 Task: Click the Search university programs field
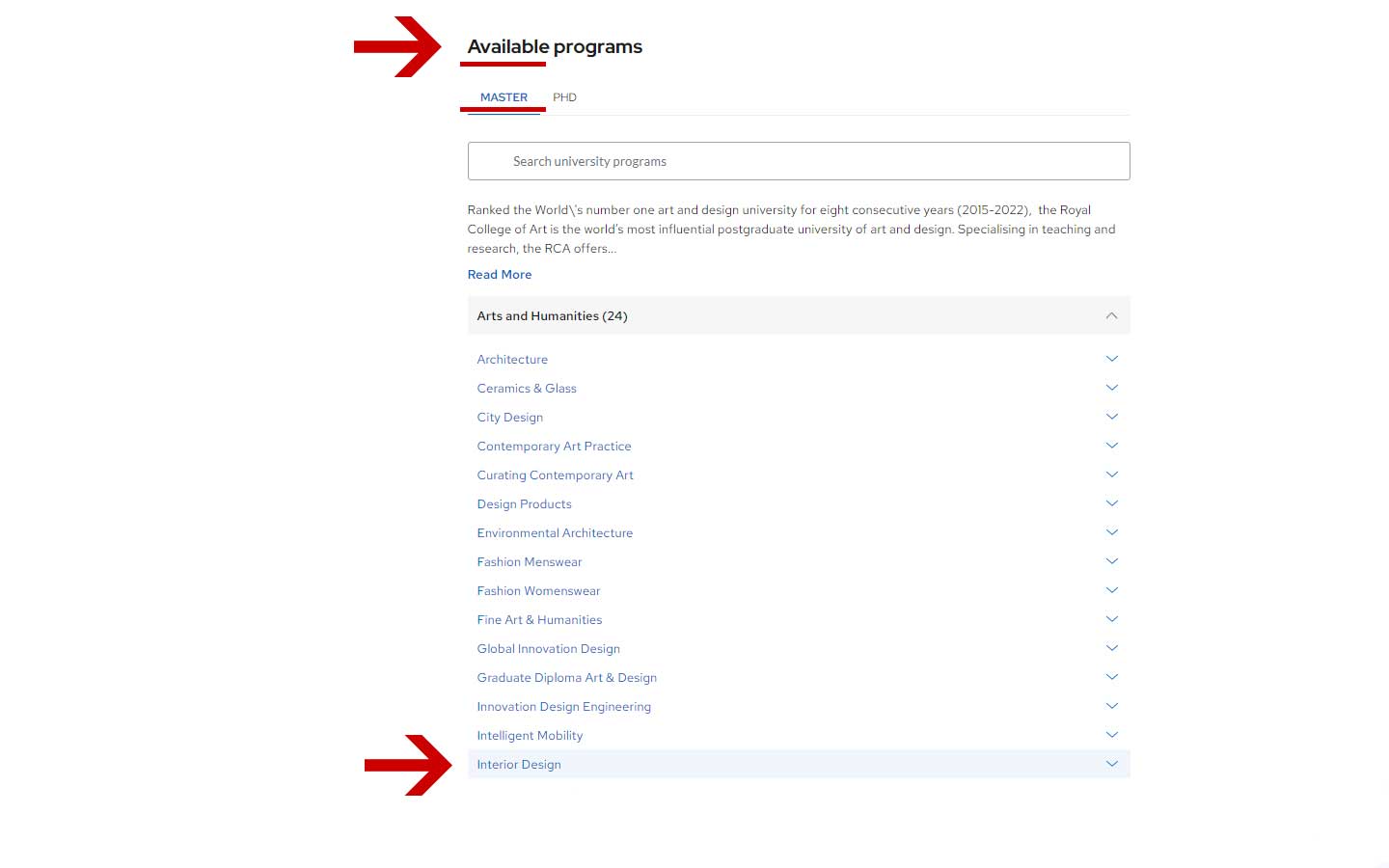click(x=799, y=161)
